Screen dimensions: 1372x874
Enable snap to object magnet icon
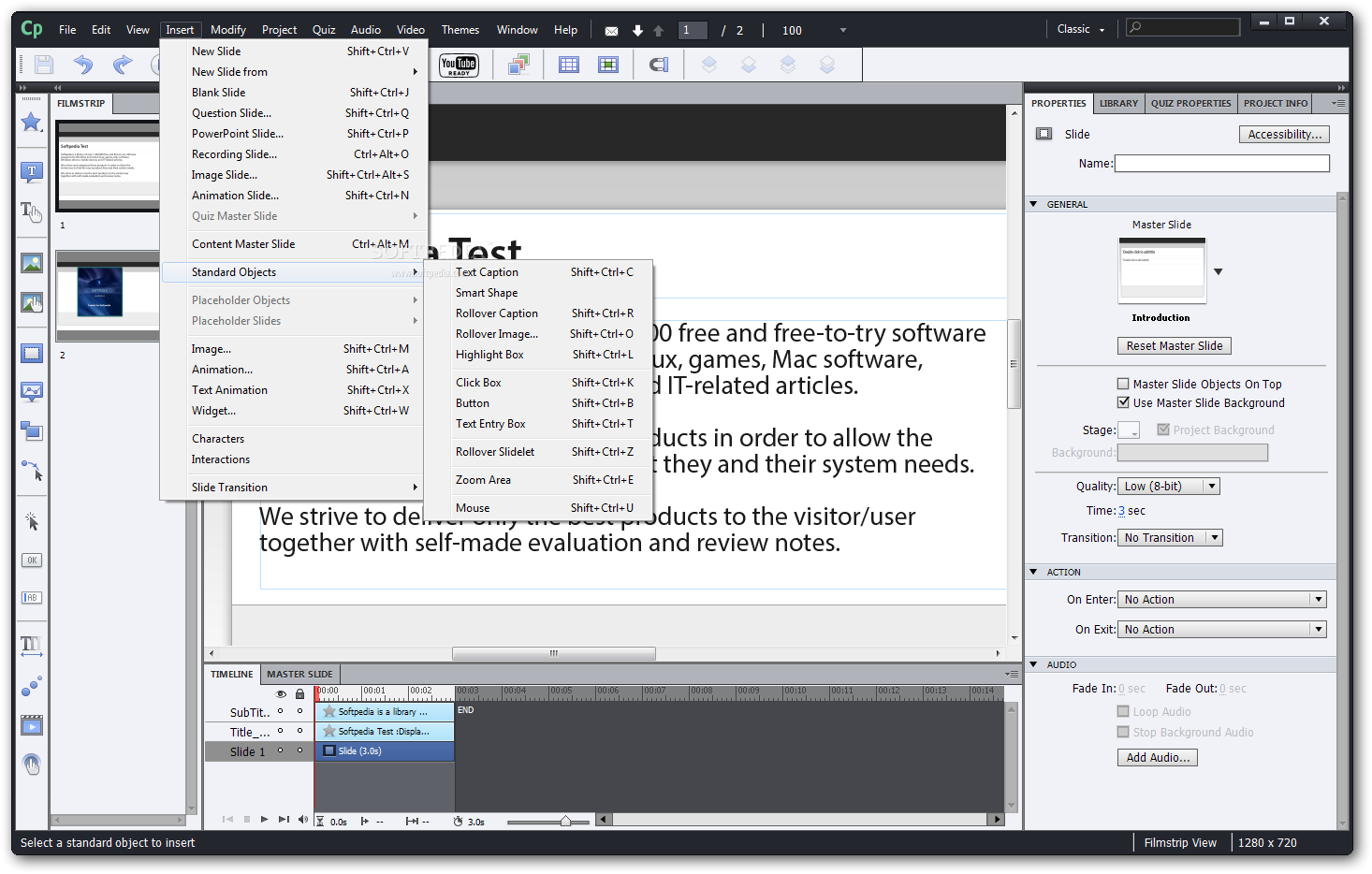659,65
